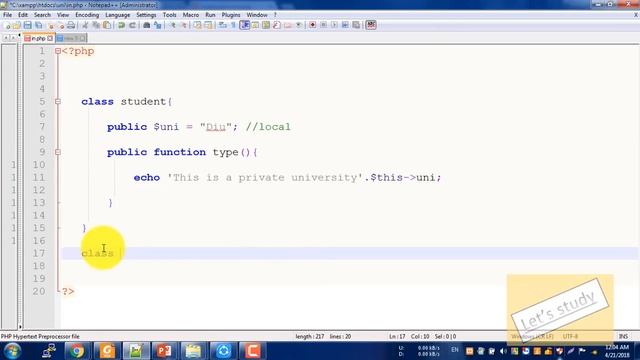Zoom out using the toolbar zoom-out icon
The image size is (640, 360).
coord(184,25)
